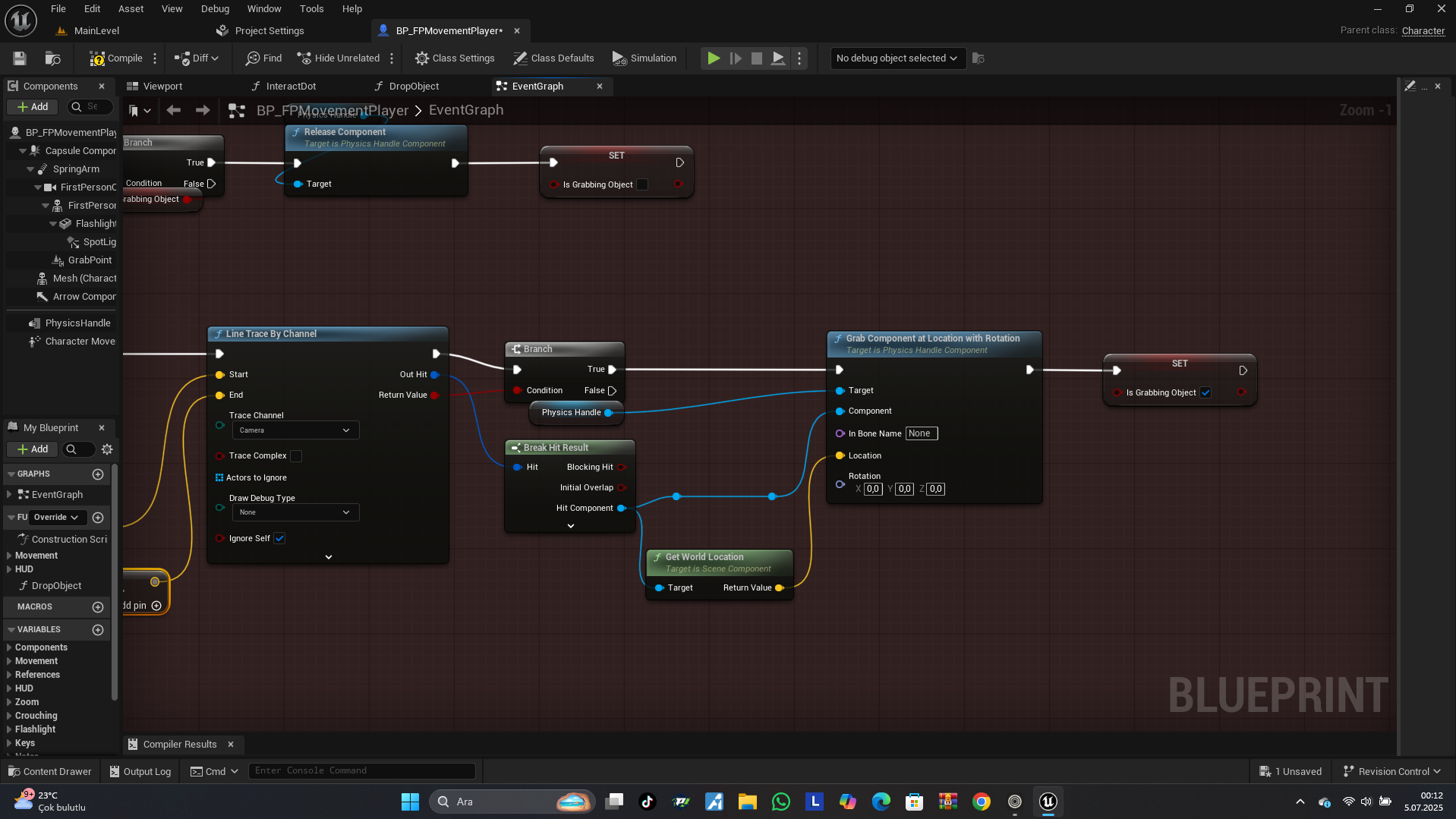This screenshot has height=819, width=1456.
Task: Click the Browse to asset icon
Action: pos(52,58)
